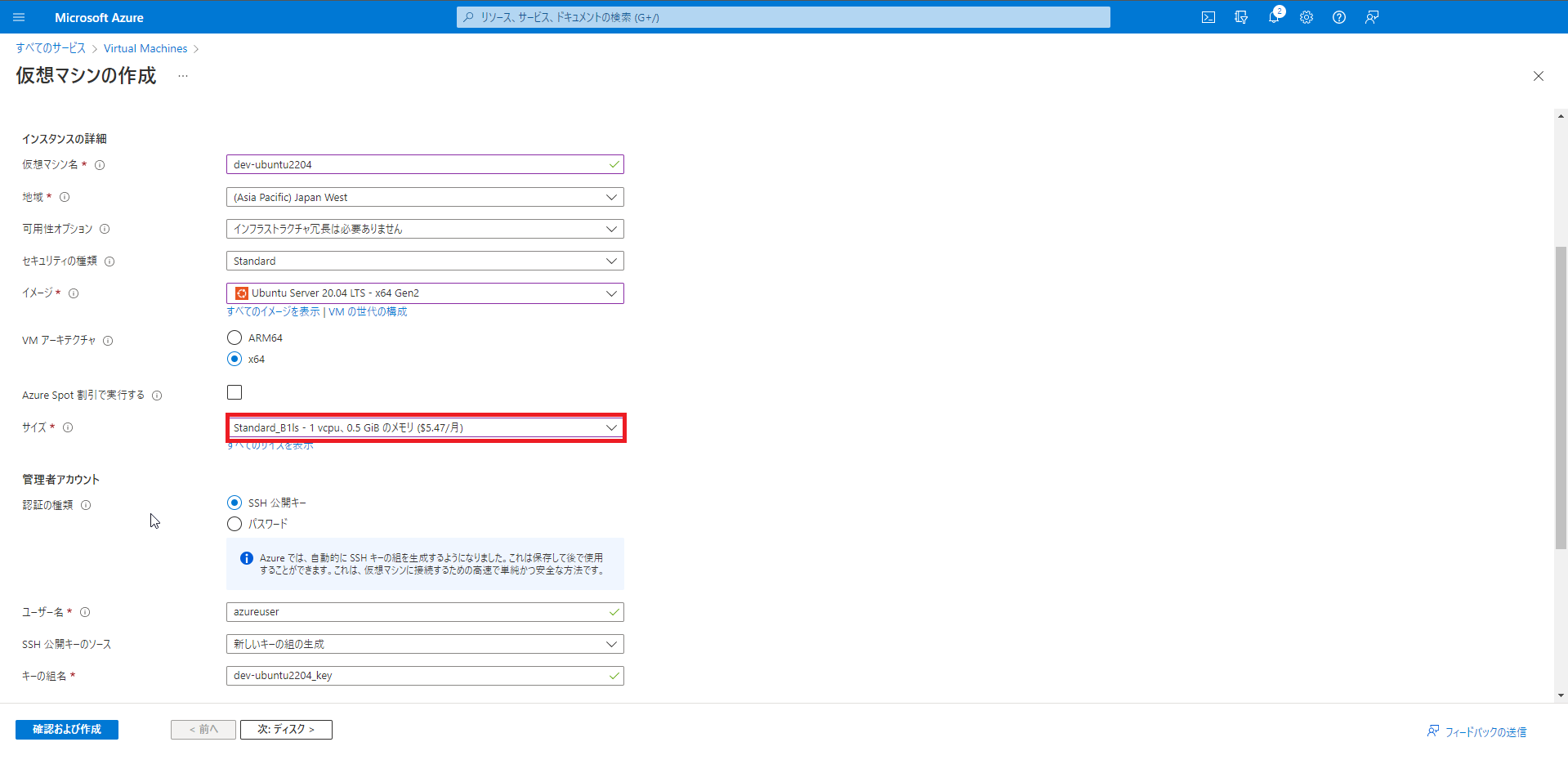
Task: Close the 仮想マシンの作成 blade
Action: point(1538,76)
